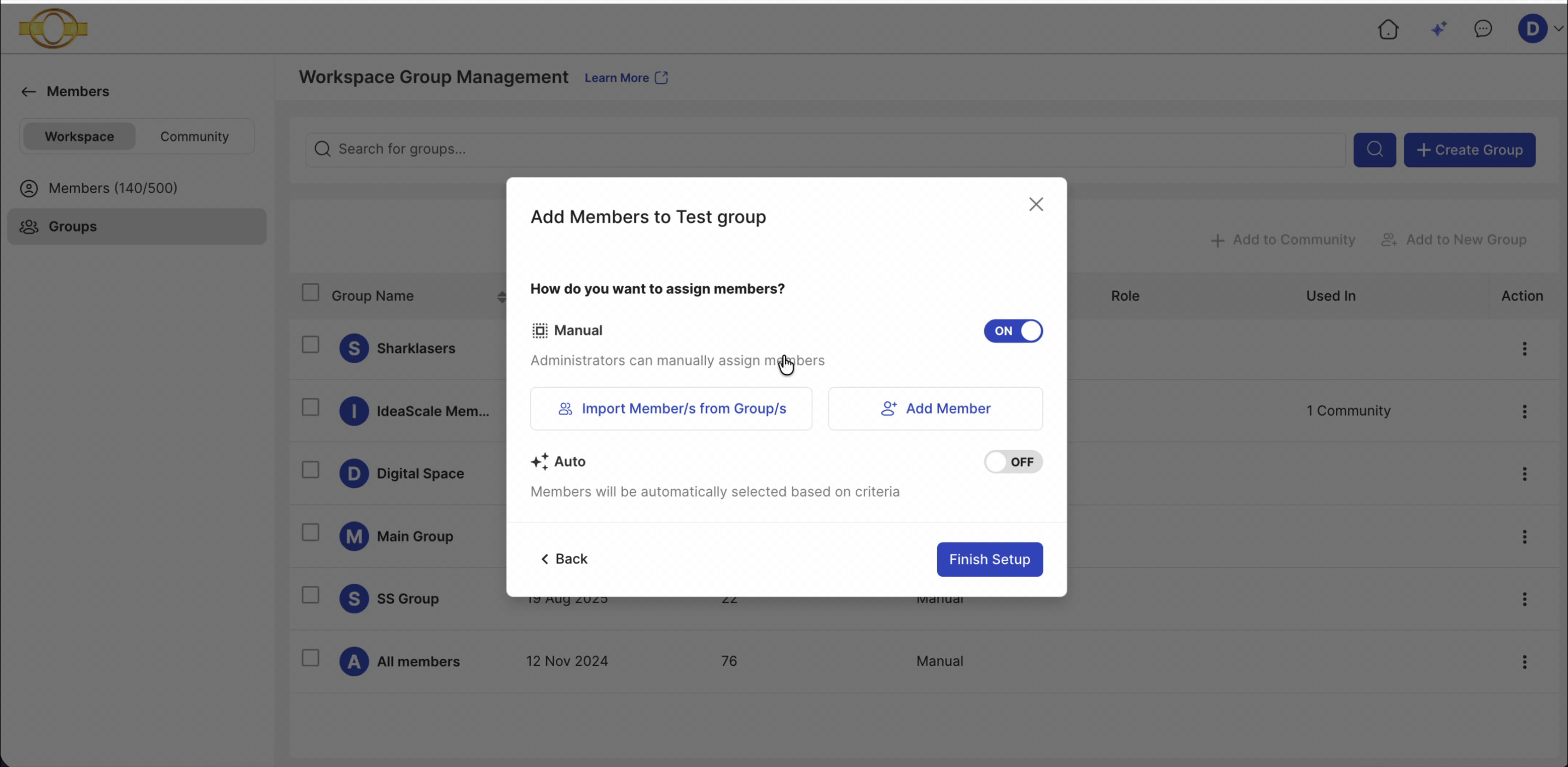1568x767 pixels.
Task: Turn off the Manual assignment toggle
Action: 1013,331
